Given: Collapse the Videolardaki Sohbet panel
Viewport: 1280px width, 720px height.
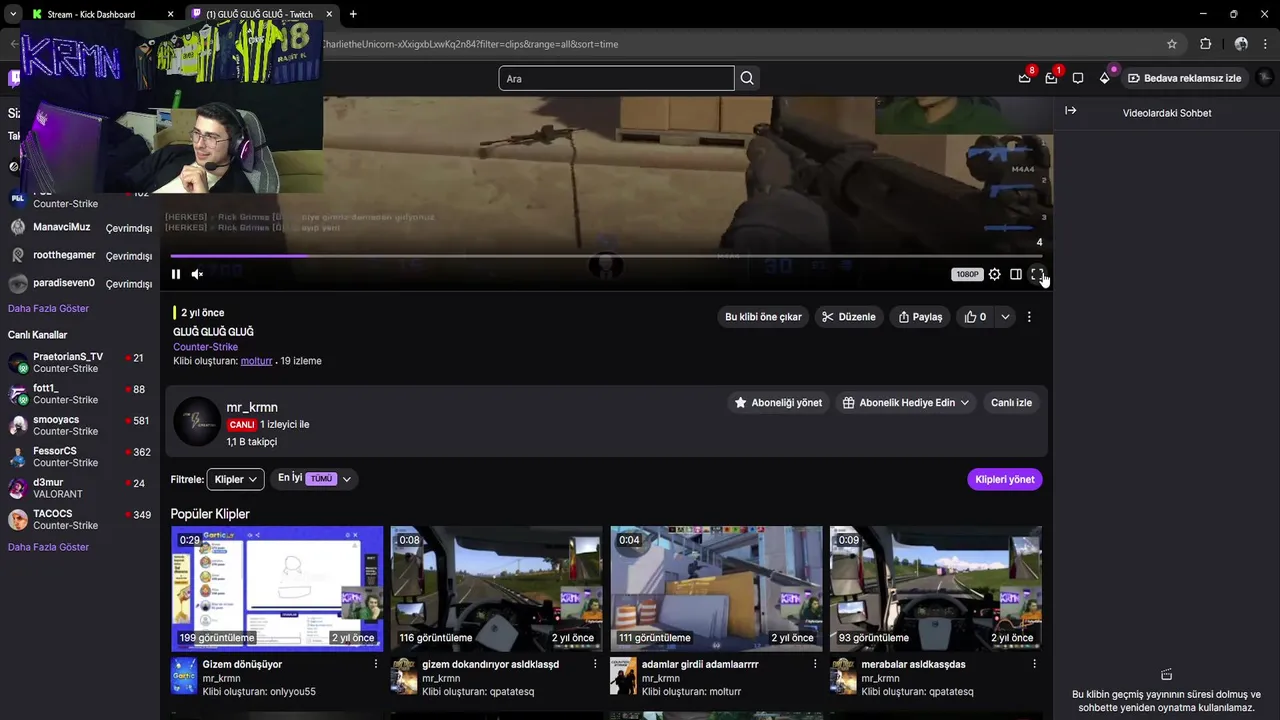Looking at the screenshot, I should pos(1070,111).
